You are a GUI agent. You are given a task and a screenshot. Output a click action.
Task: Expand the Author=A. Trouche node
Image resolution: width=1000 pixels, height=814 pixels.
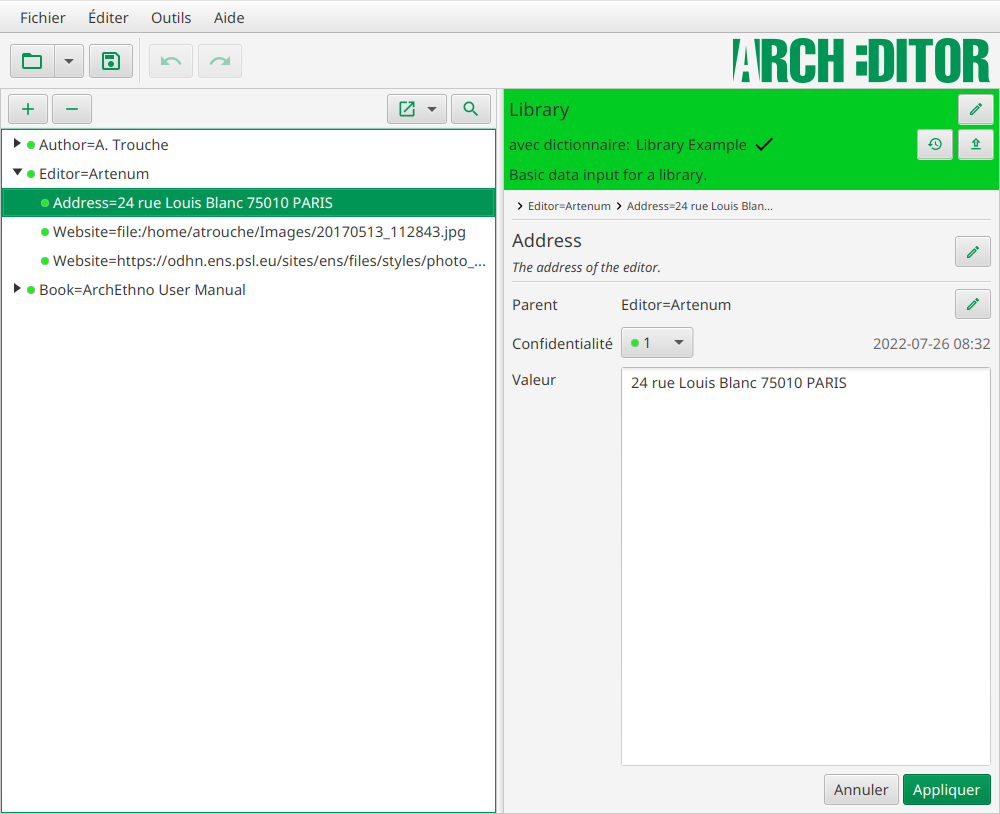[17, 144]
